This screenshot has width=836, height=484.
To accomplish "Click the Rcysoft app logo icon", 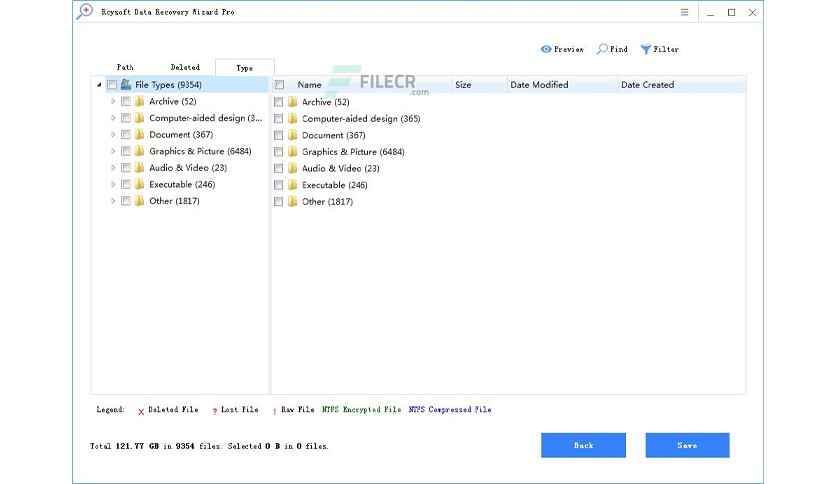I will pos(84,12).
